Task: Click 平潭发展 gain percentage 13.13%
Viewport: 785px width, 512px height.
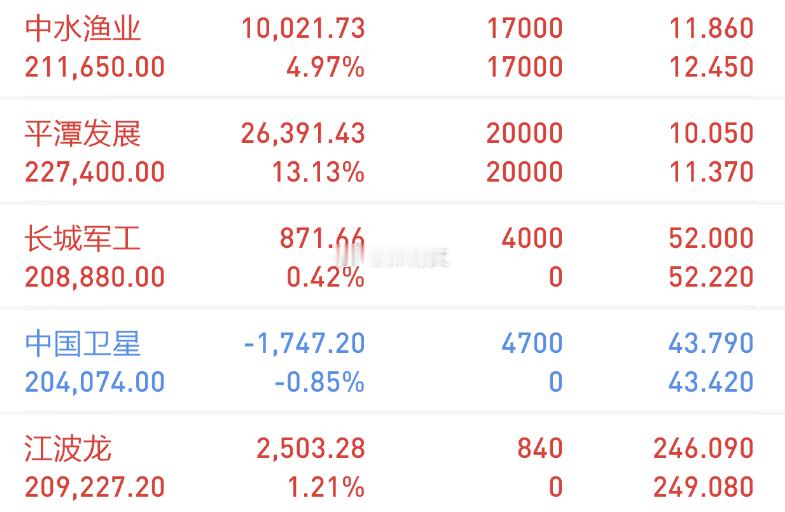Action: (x=318, y=172)
